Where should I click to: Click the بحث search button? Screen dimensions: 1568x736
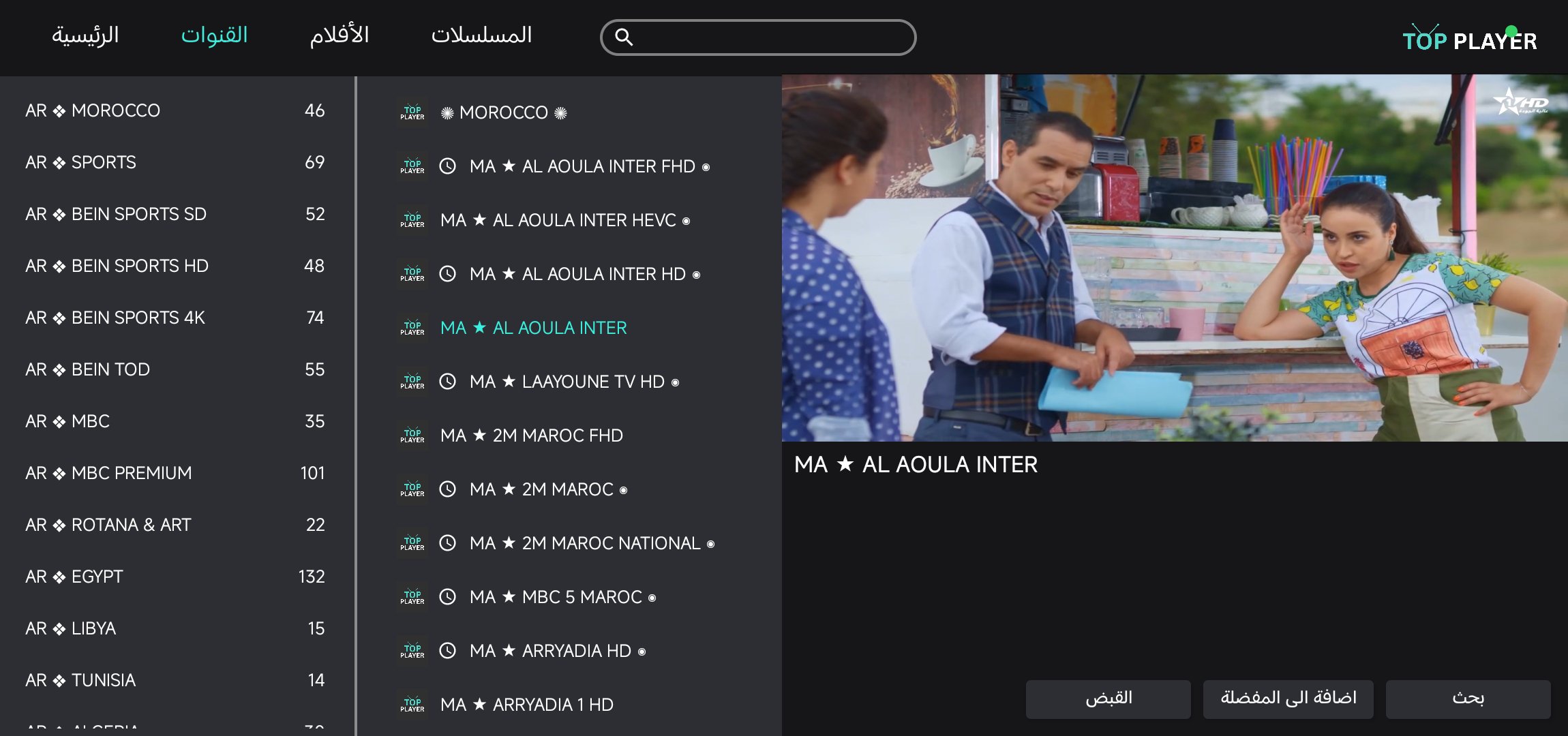(x=1468, y=699)
